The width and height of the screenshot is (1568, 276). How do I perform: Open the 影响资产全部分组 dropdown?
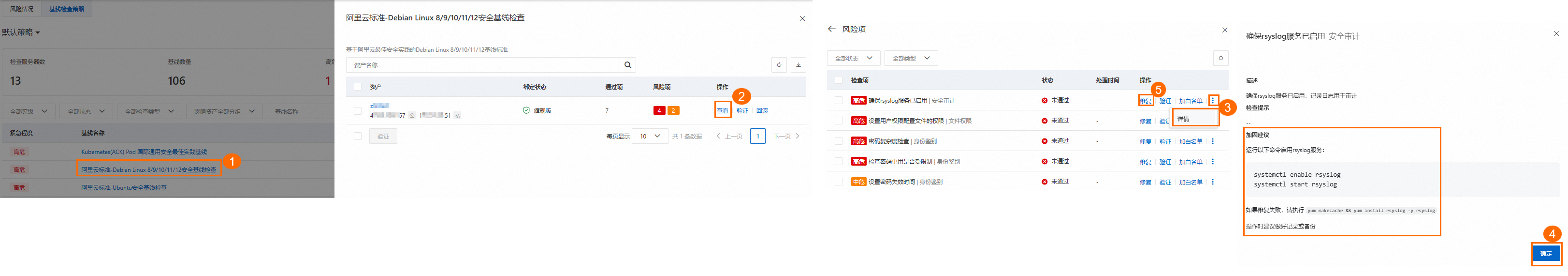(x=225, y=111)
